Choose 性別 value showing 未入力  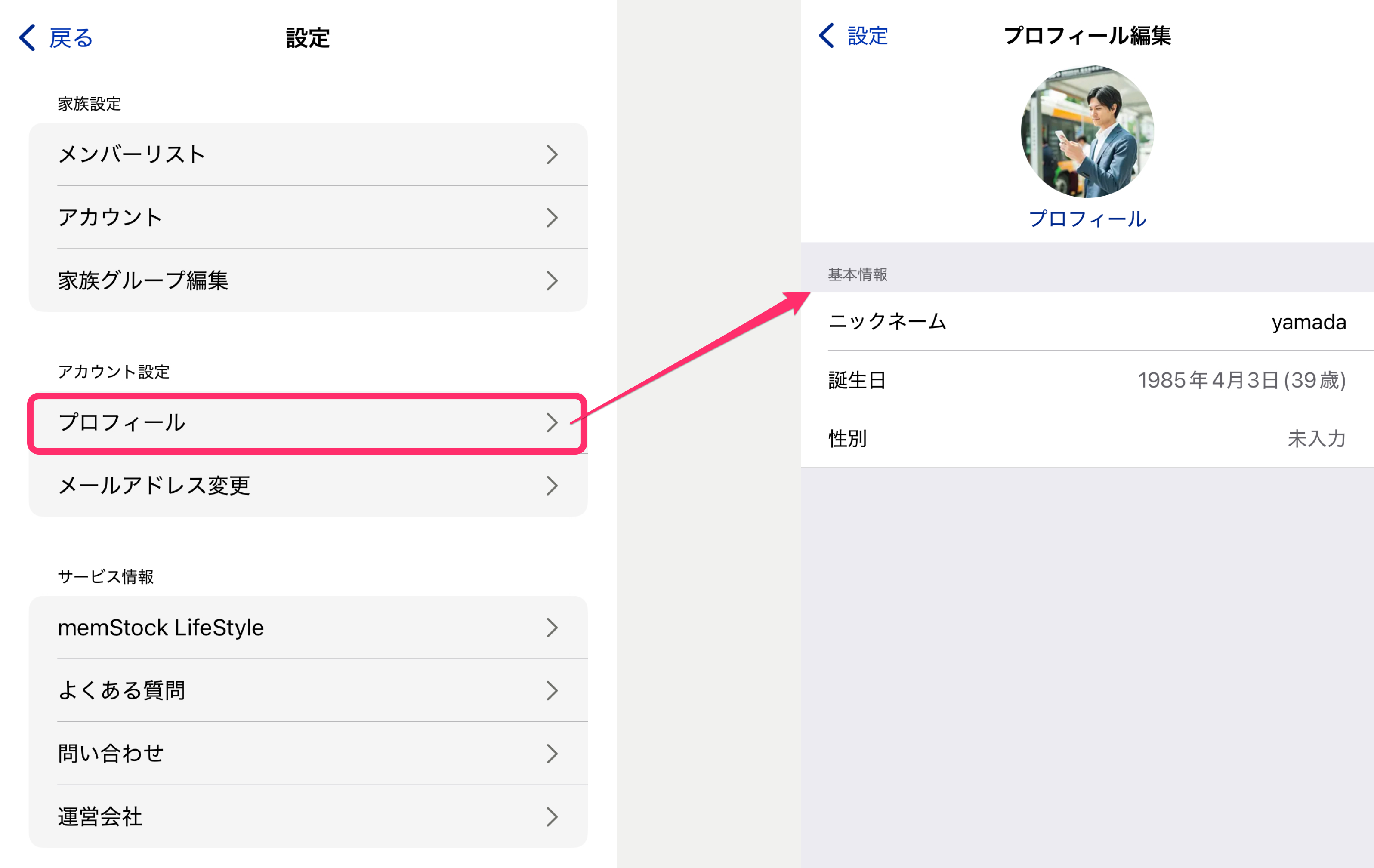tap(1316, 439)
